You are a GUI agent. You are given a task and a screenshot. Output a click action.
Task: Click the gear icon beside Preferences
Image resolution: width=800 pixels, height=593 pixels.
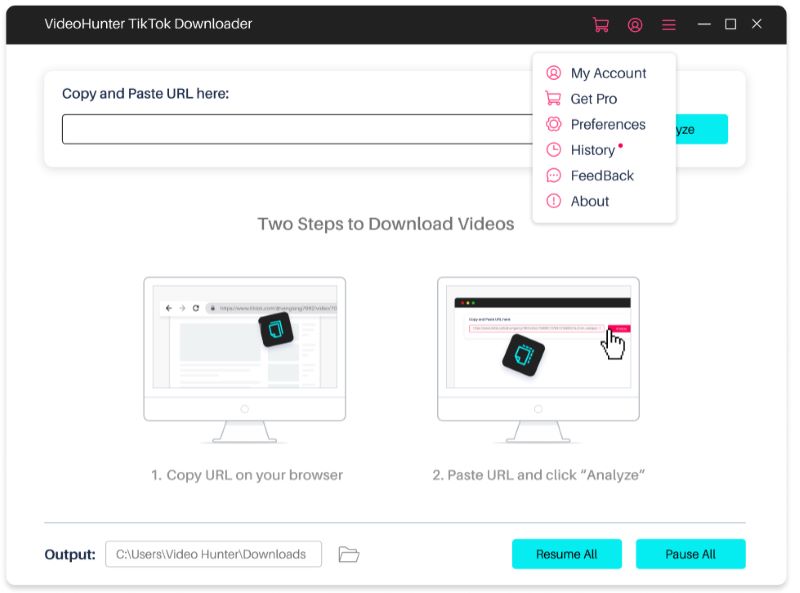coord(553,124)
